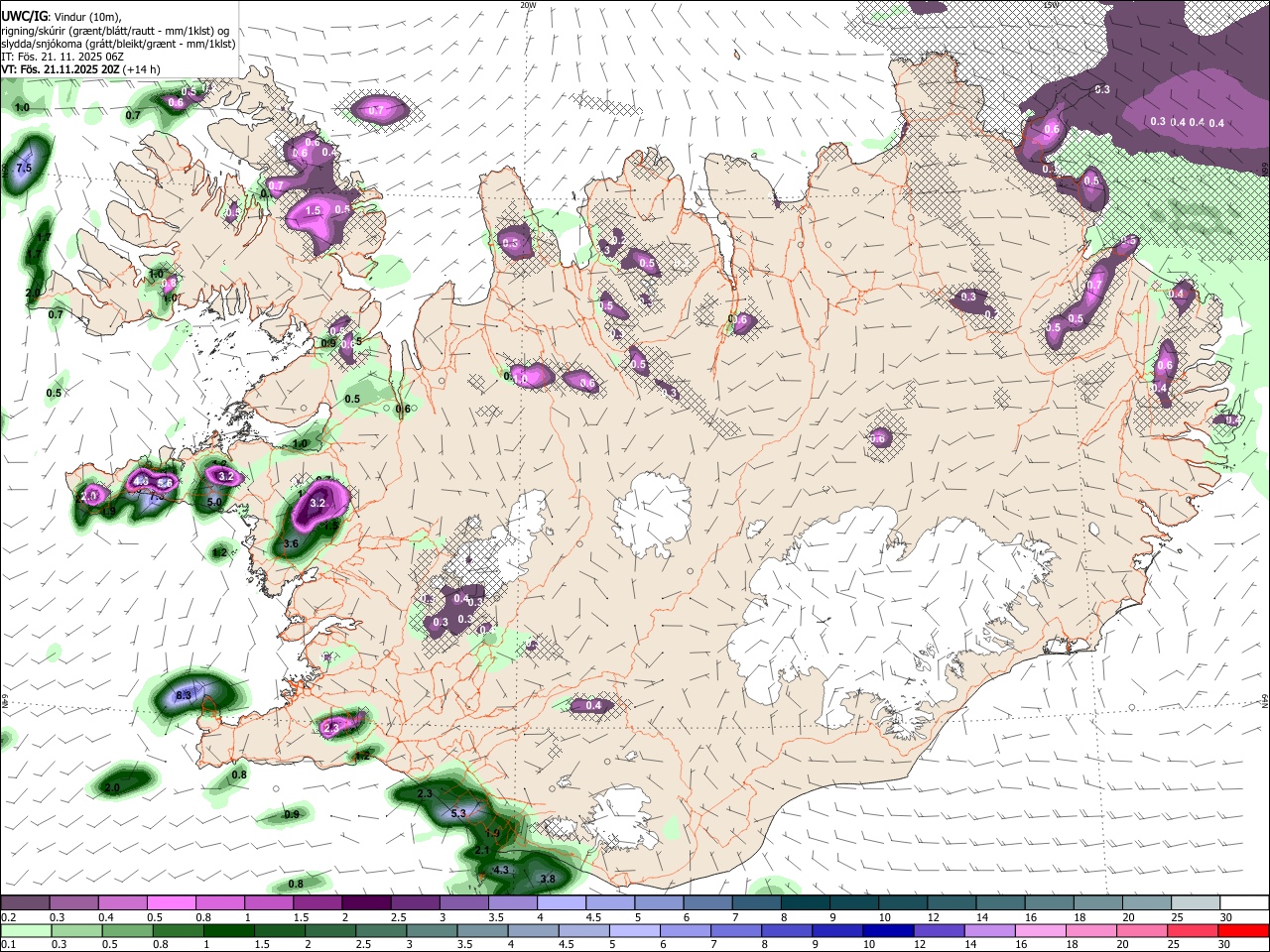The height and width of the screenshot is (952, 1270).
Task: Click the pale lavender 4 snow scale swatch
Action: 562,902
